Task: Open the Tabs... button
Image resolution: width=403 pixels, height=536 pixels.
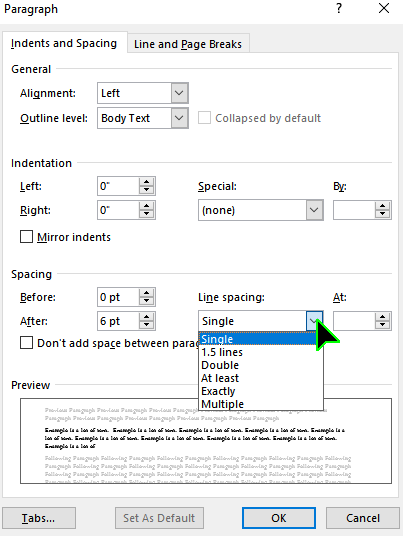Action: click(x=39, y=518)
